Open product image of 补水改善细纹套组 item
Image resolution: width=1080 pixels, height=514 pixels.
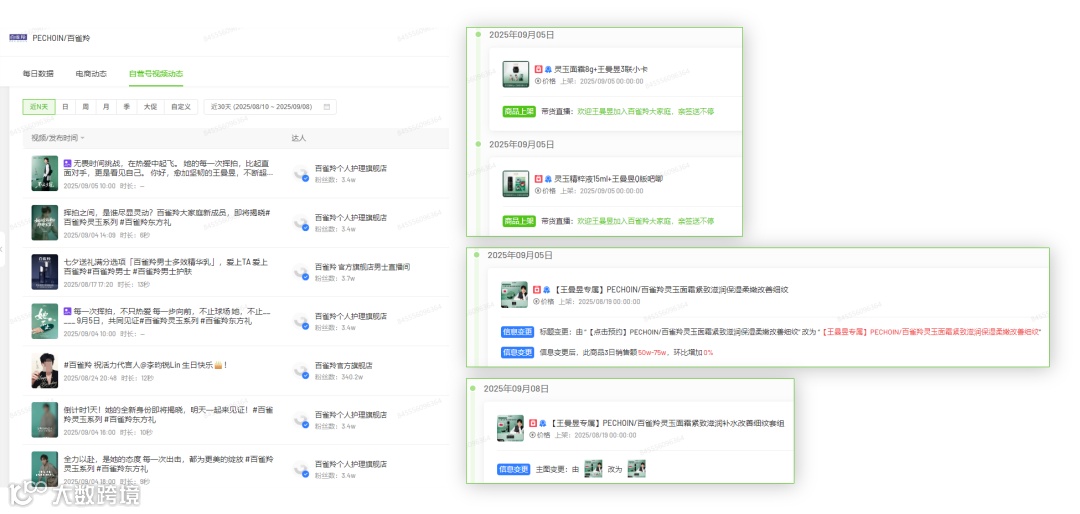coord(510,429)
